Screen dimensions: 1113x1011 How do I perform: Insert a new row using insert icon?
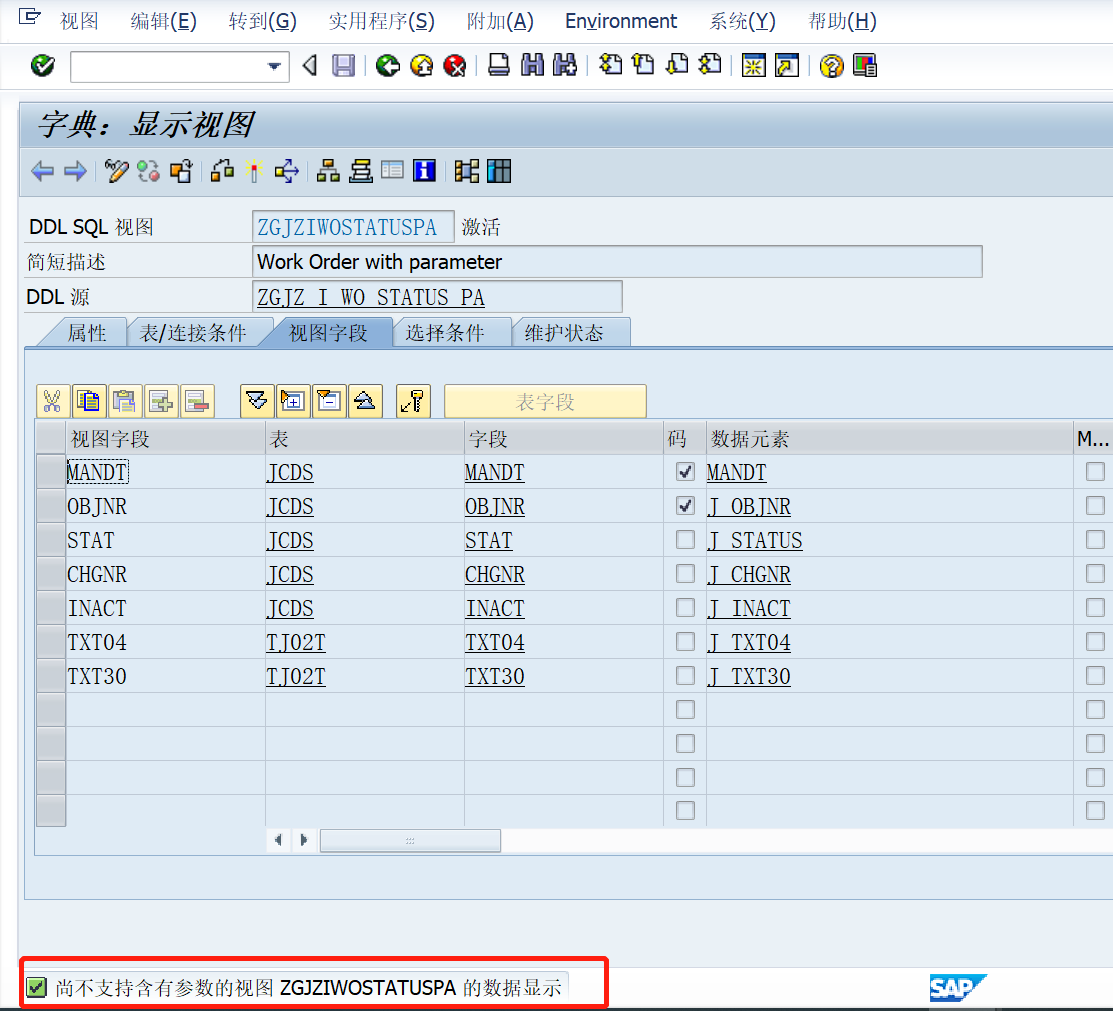(x=160, y=400)
